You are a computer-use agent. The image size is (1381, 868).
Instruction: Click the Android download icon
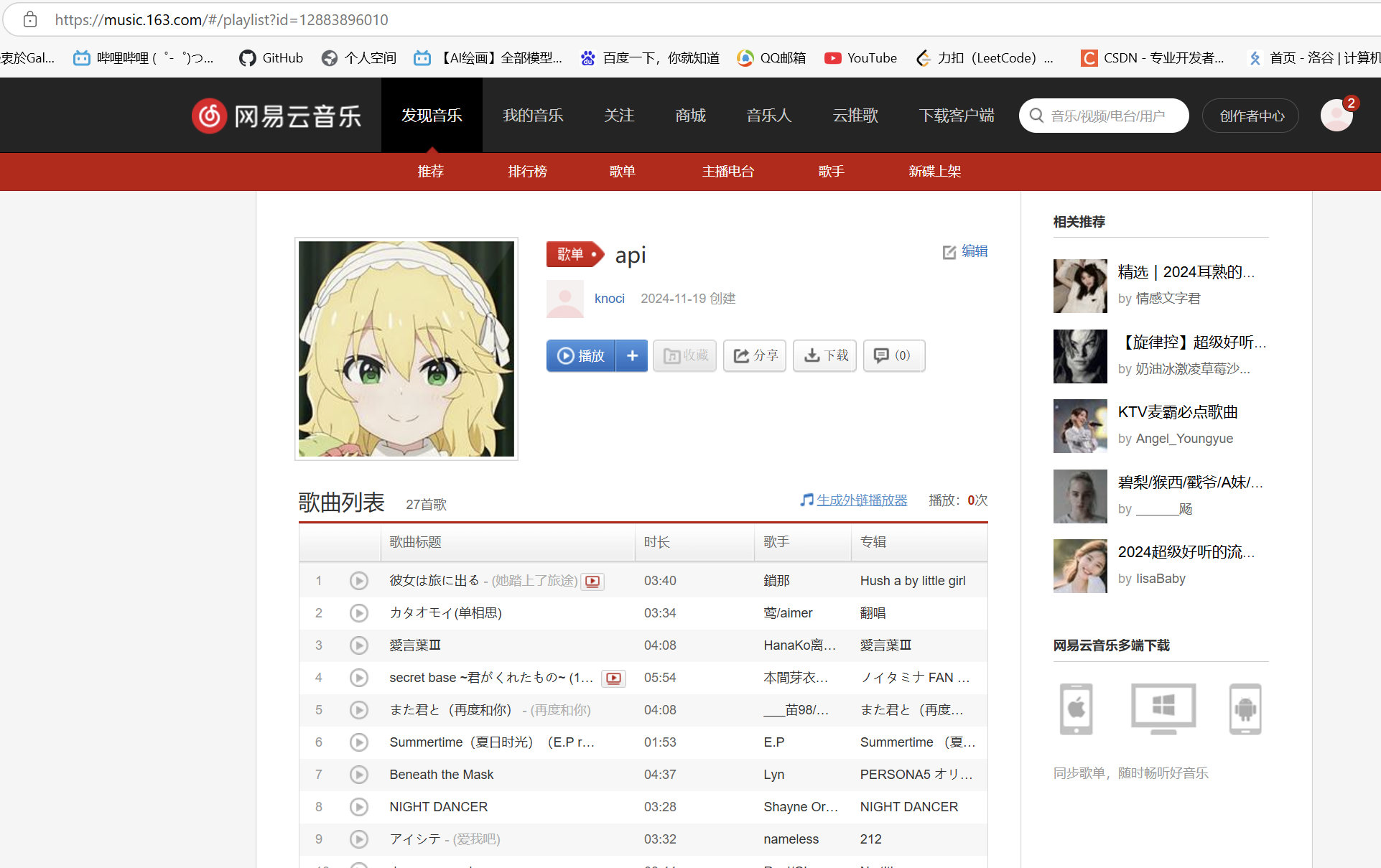[1245, 709]
